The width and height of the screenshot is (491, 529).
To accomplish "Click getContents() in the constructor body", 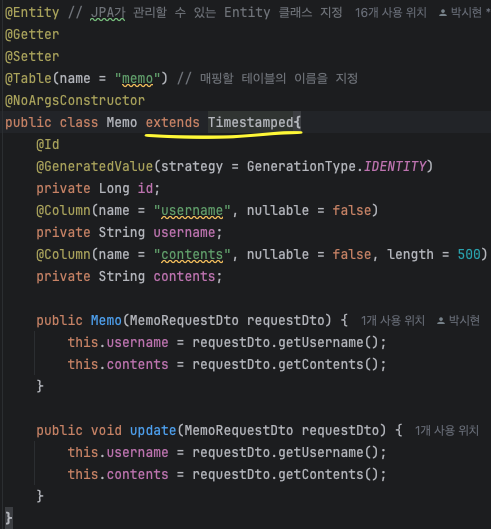I will pyautogui.click(x=328, y=364).
